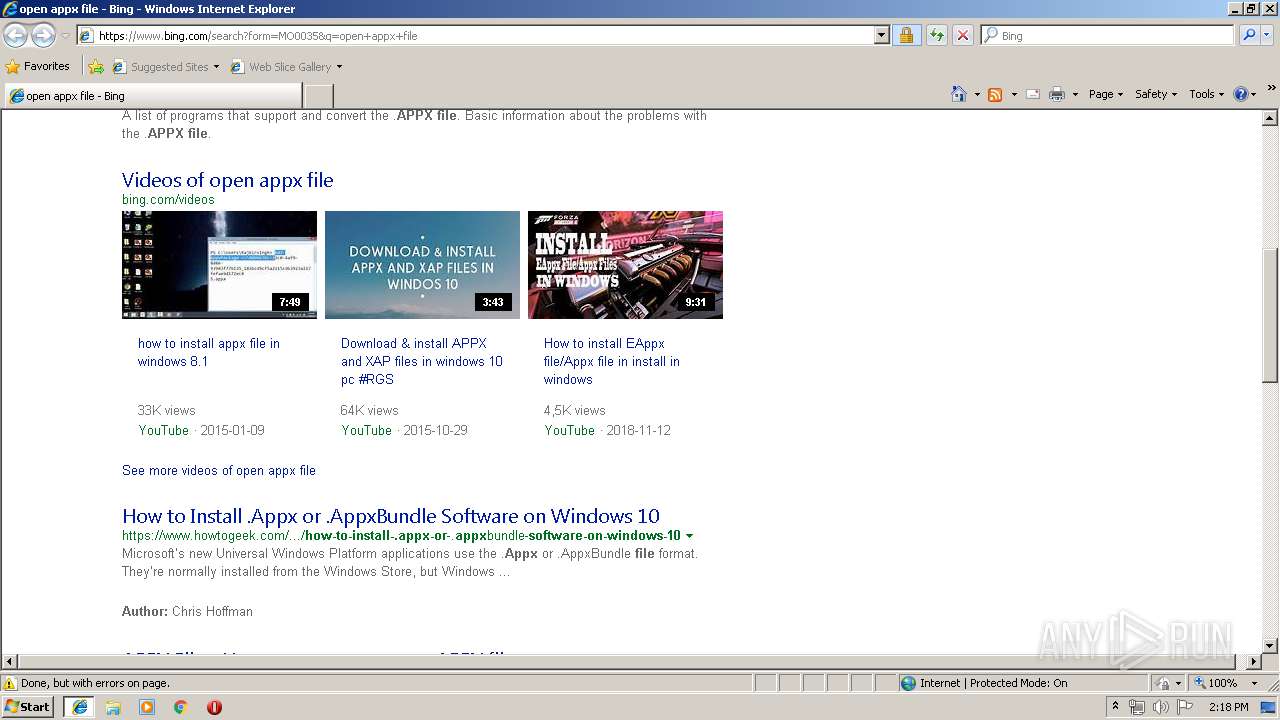Image resolution: width=1280 pixels, height=720 pixels.
Task: Play the 7:49 video thumbnail
Action: (x=219, y=264)
